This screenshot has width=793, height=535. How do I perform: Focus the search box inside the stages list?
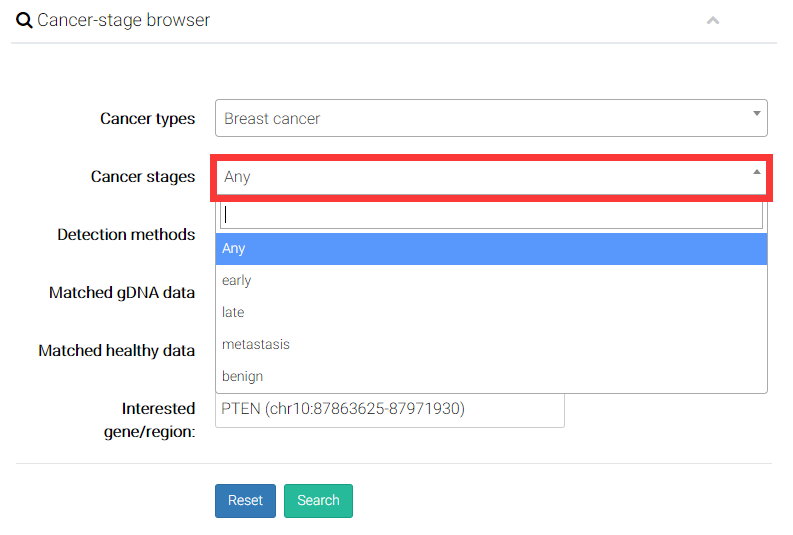coord(491,214)
